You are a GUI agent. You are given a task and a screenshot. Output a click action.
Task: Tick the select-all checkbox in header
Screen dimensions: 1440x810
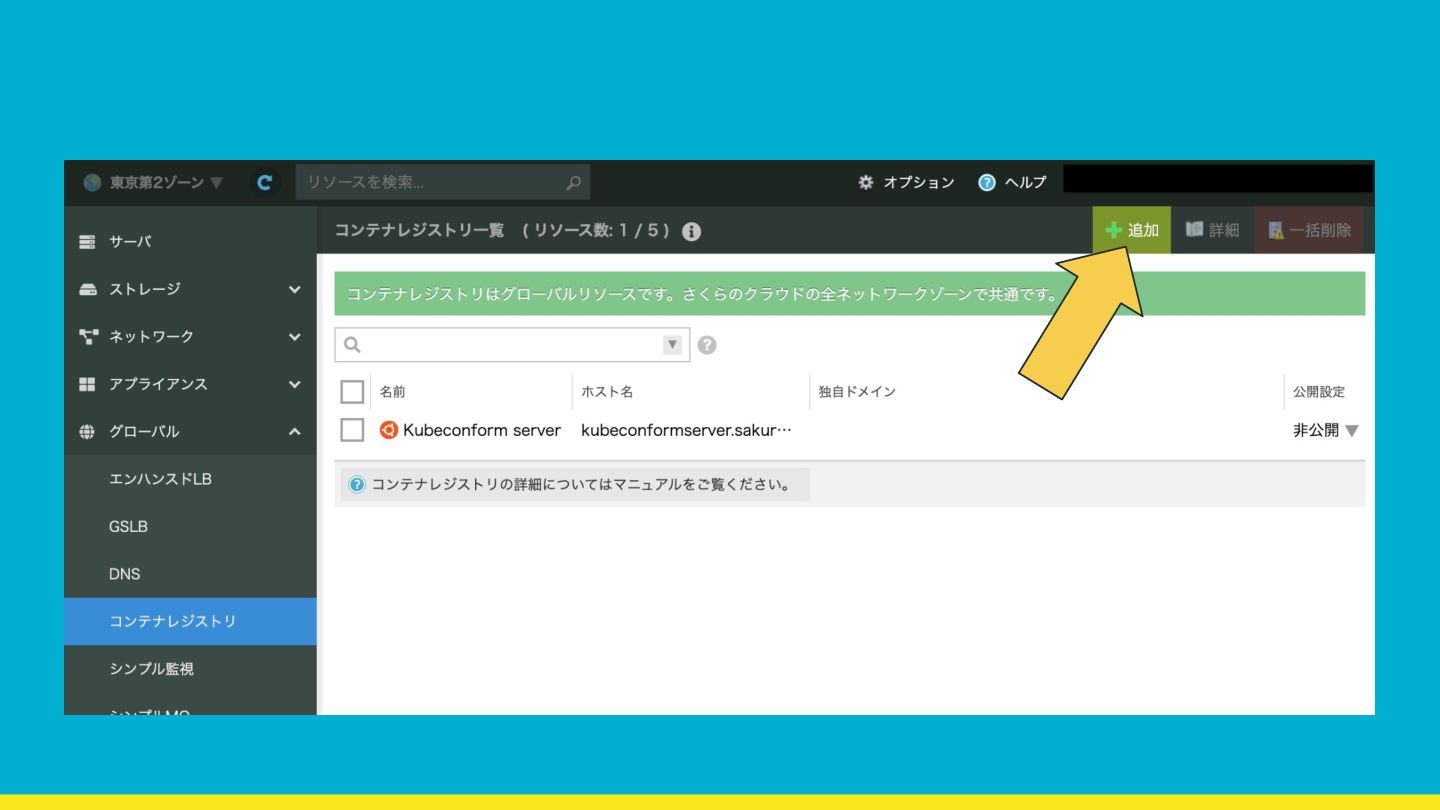pos(352,391)
